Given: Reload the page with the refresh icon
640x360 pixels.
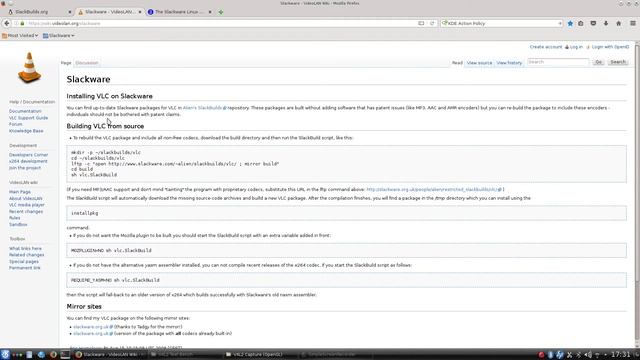Looking at the screenshot, I should click(x=432, y=23).
